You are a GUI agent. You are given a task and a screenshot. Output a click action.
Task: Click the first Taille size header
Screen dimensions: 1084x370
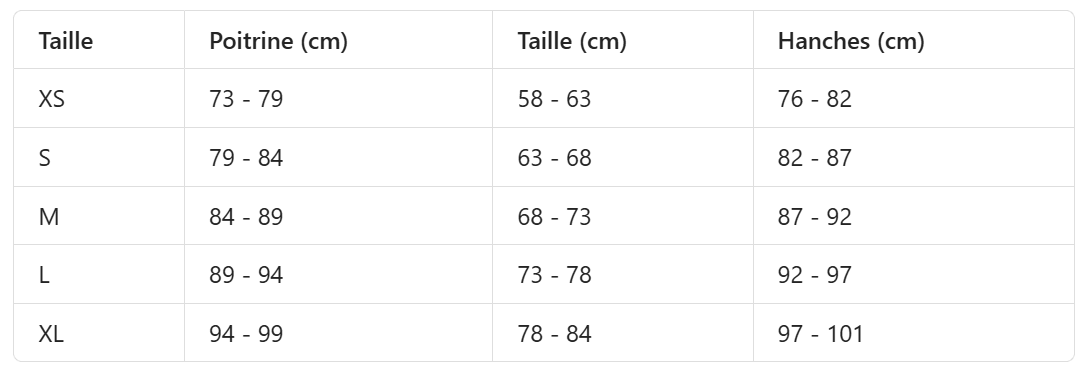tap(66, 41)
